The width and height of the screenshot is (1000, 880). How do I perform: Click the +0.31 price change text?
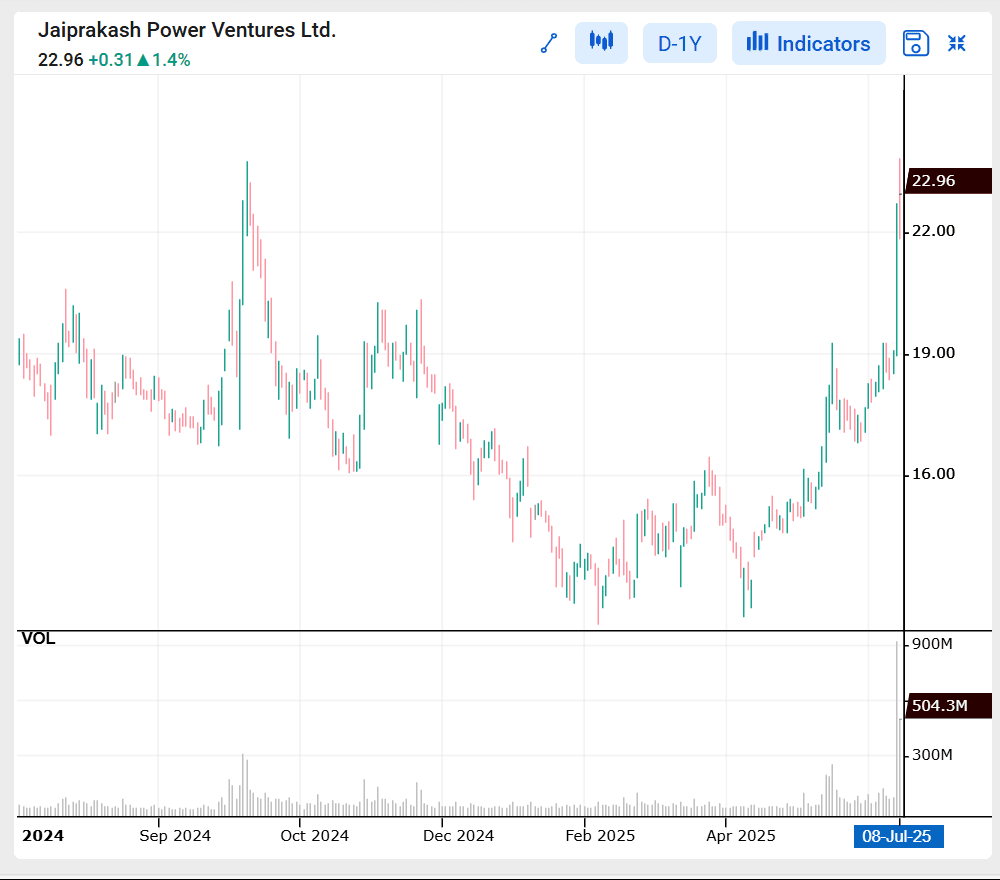coord(110,60)
